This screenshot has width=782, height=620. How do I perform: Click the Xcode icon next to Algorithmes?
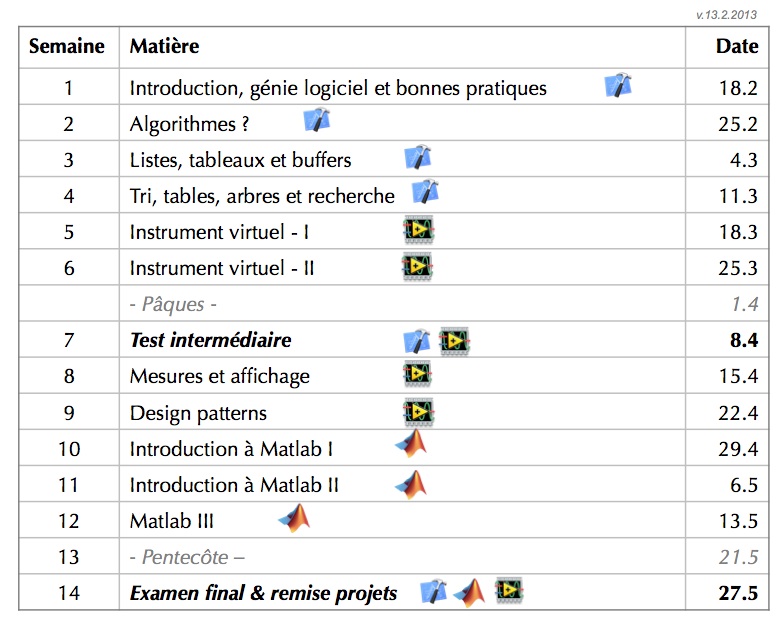click(x=316, y=121)
